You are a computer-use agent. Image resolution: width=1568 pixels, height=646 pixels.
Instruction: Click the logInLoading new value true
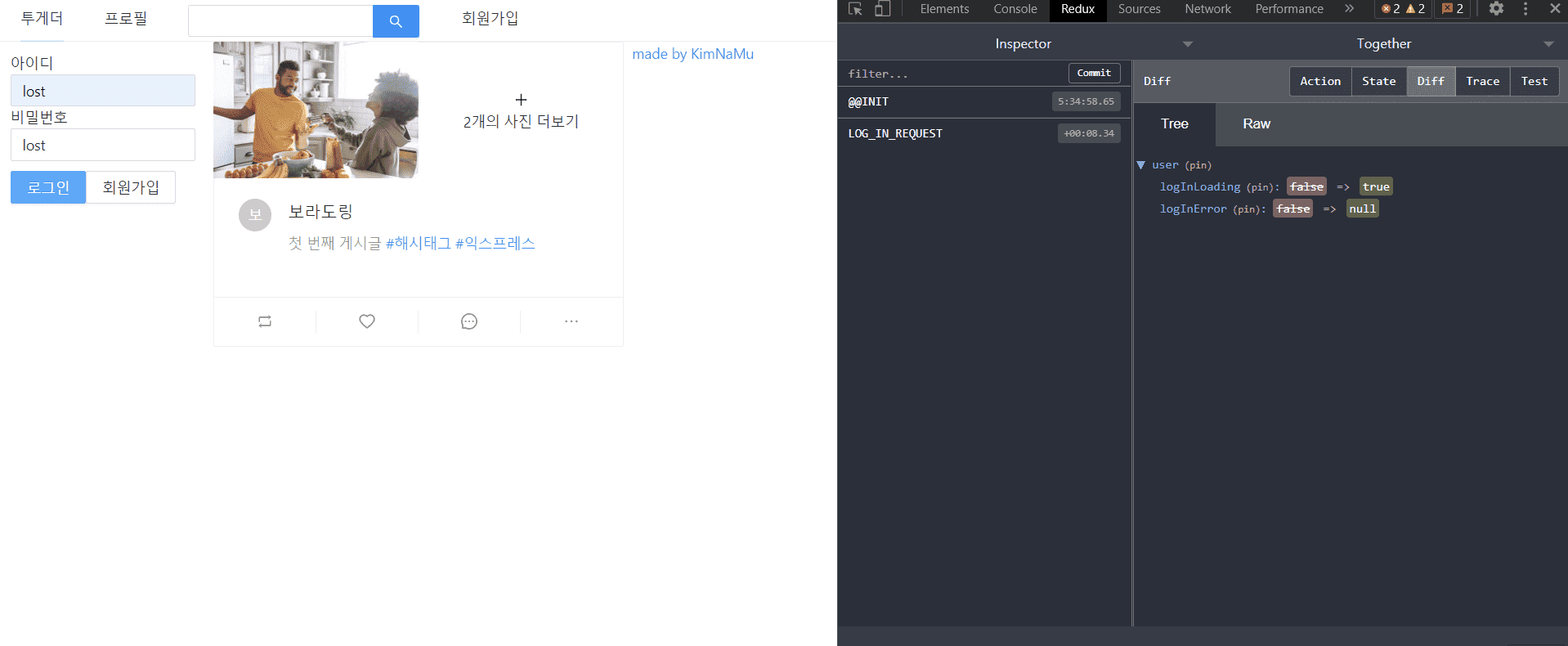click(x=1376, y=187)
